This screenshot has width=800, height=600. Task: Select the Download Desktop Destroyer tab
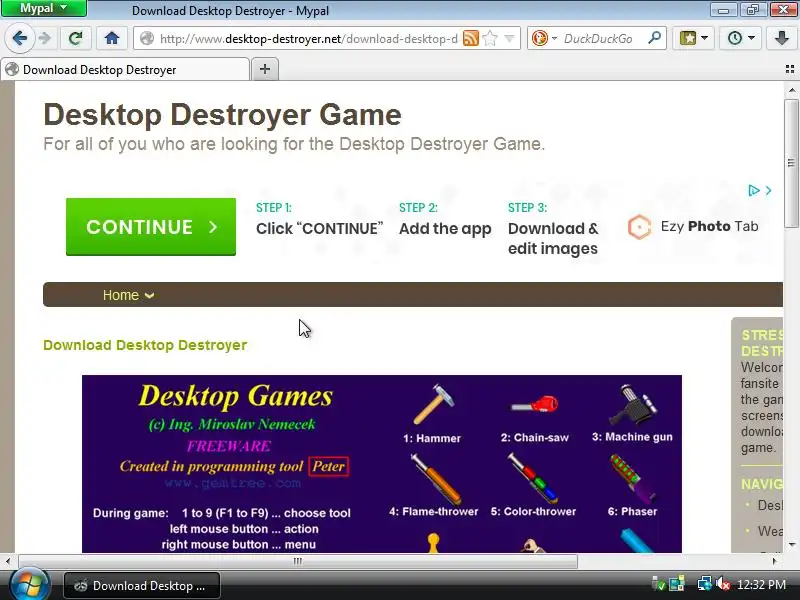[x=125, y=70]
